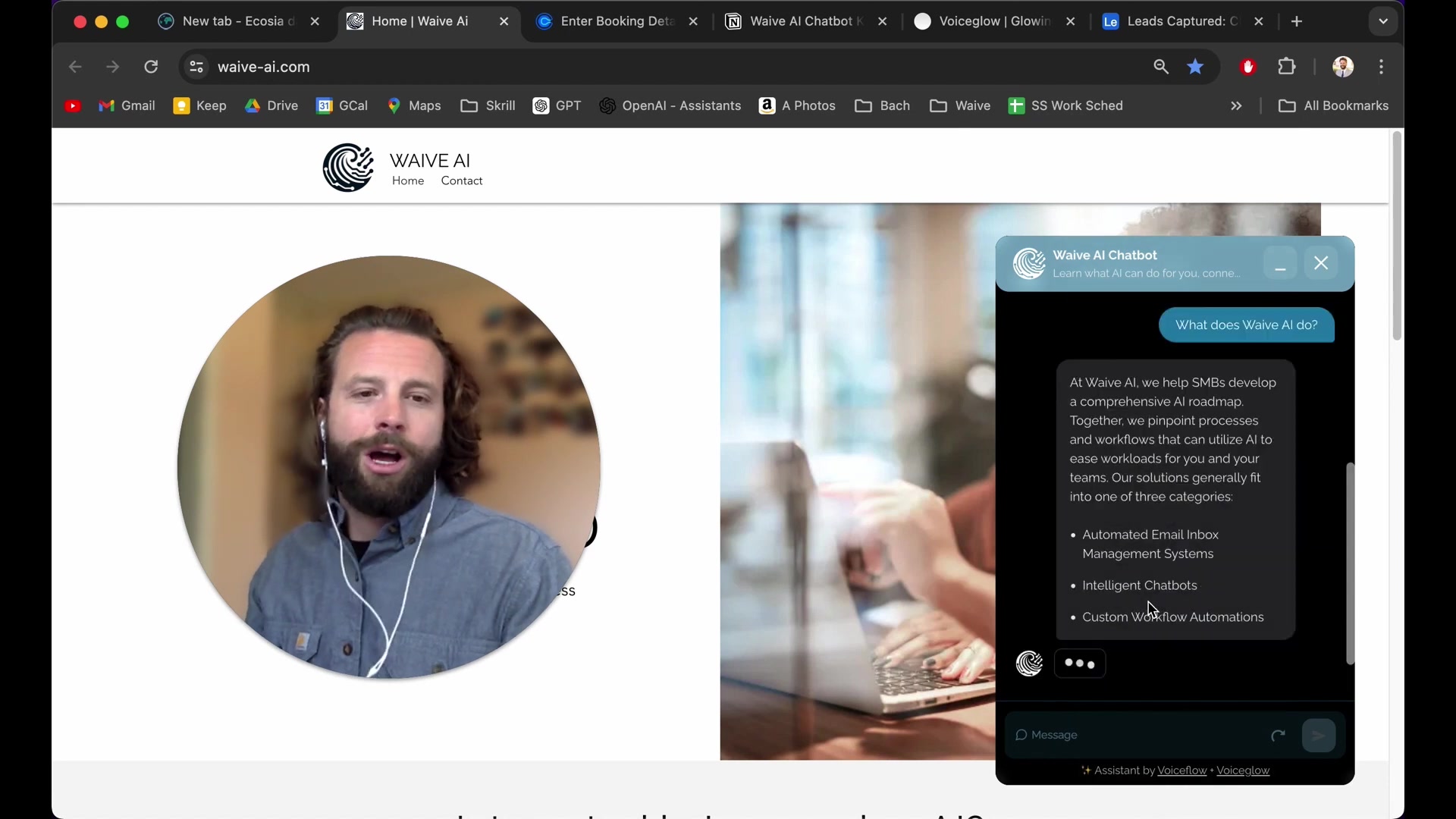Open the SS Work Sched bookmark
Viewport: 1456px width, 819px height.
[1065, 106]
